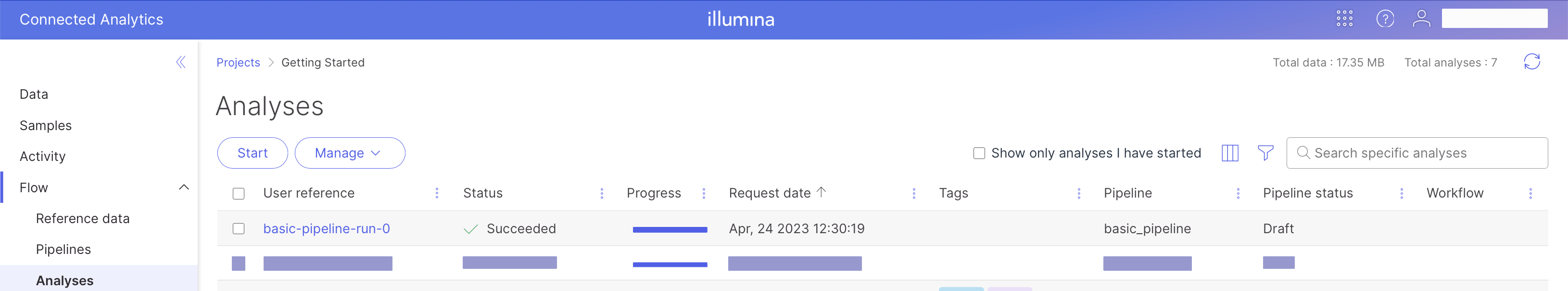1568x291 pixels.
Task: Sort by Request date arrow
Action: [x=821, y=192]
